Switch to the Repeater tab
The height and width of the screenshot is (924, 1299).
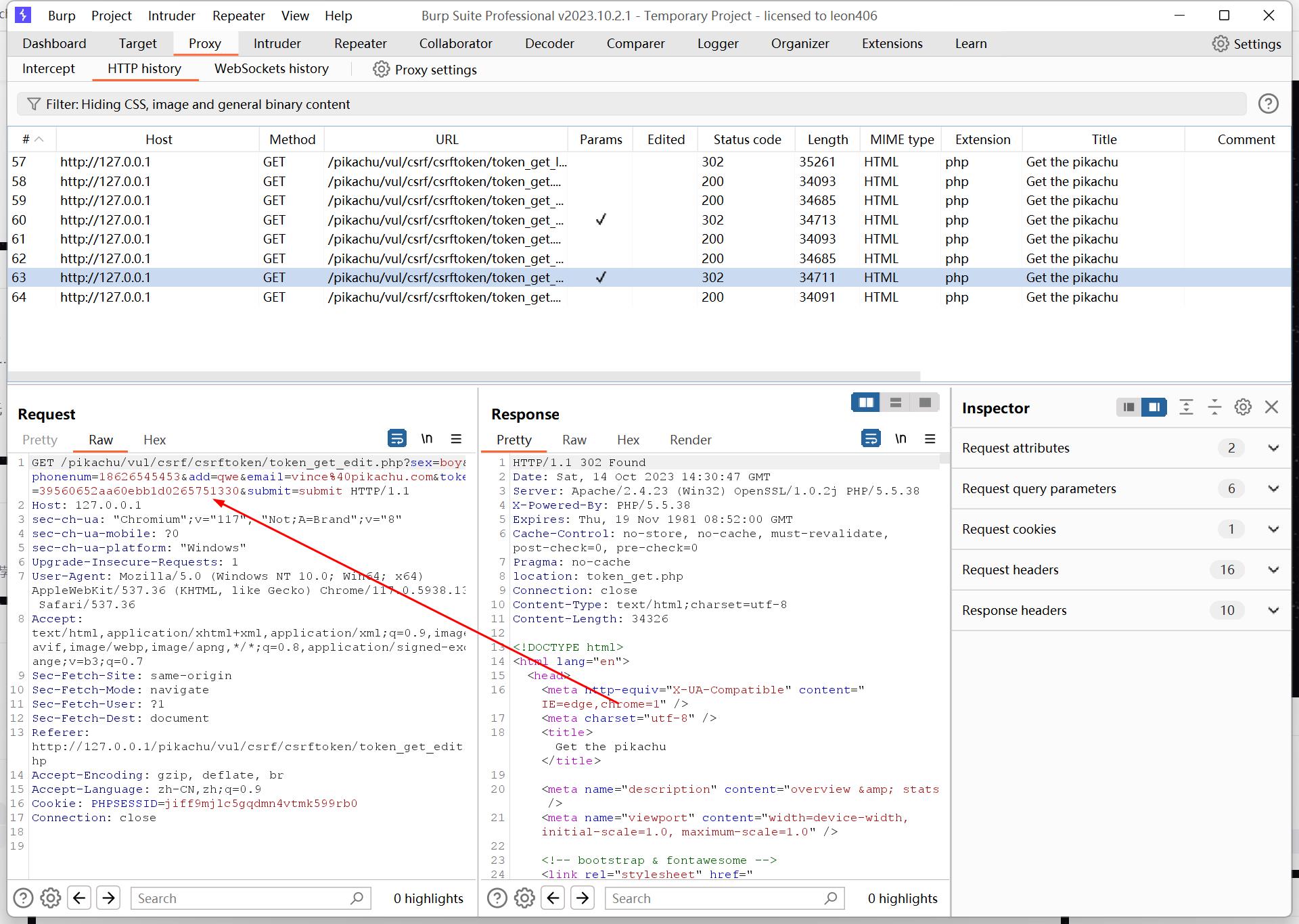point(360,43)
